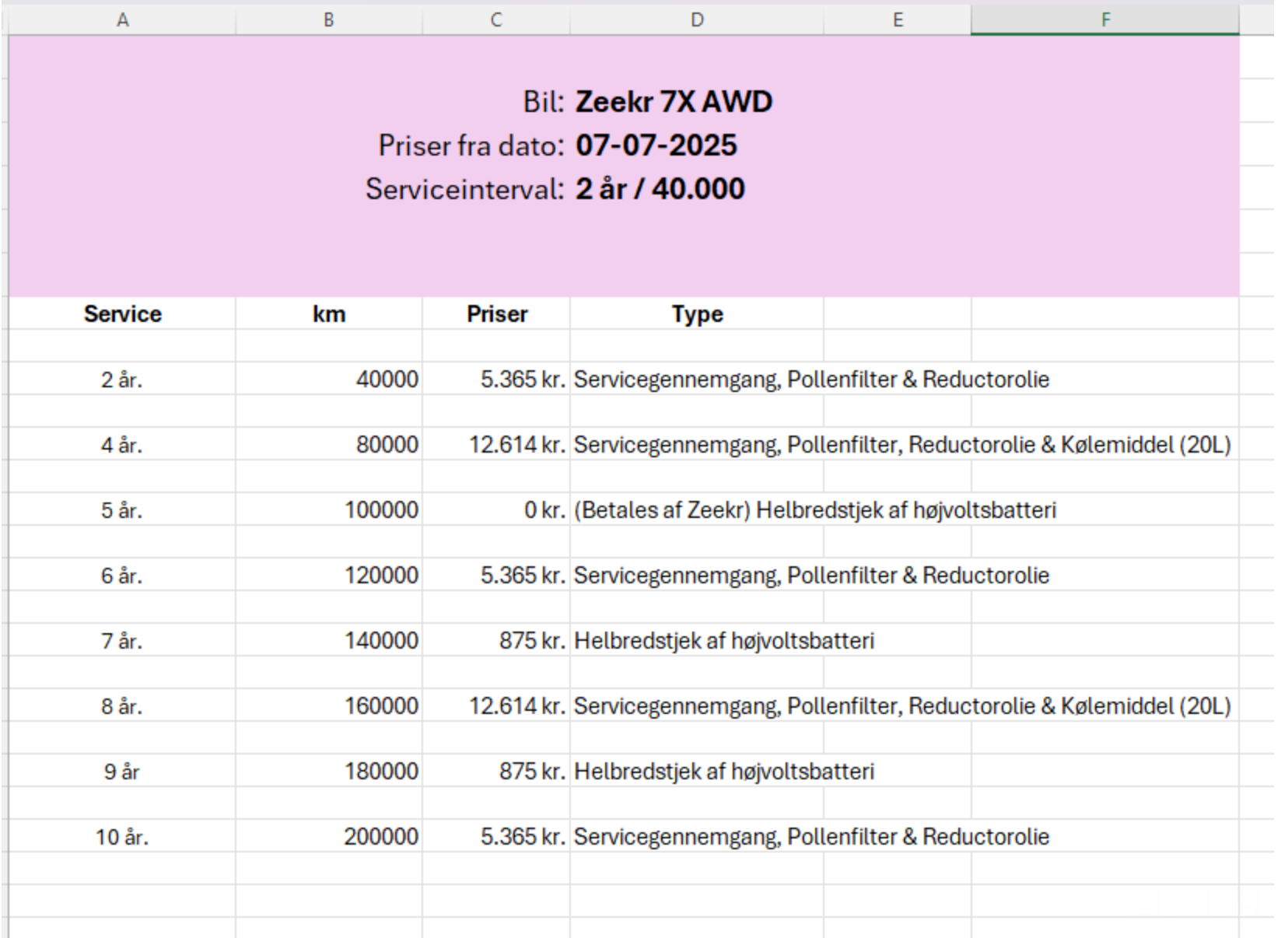Select the 2 år. service row cell
Viewport: 1288px width, 938px height.
coord(122,380)
